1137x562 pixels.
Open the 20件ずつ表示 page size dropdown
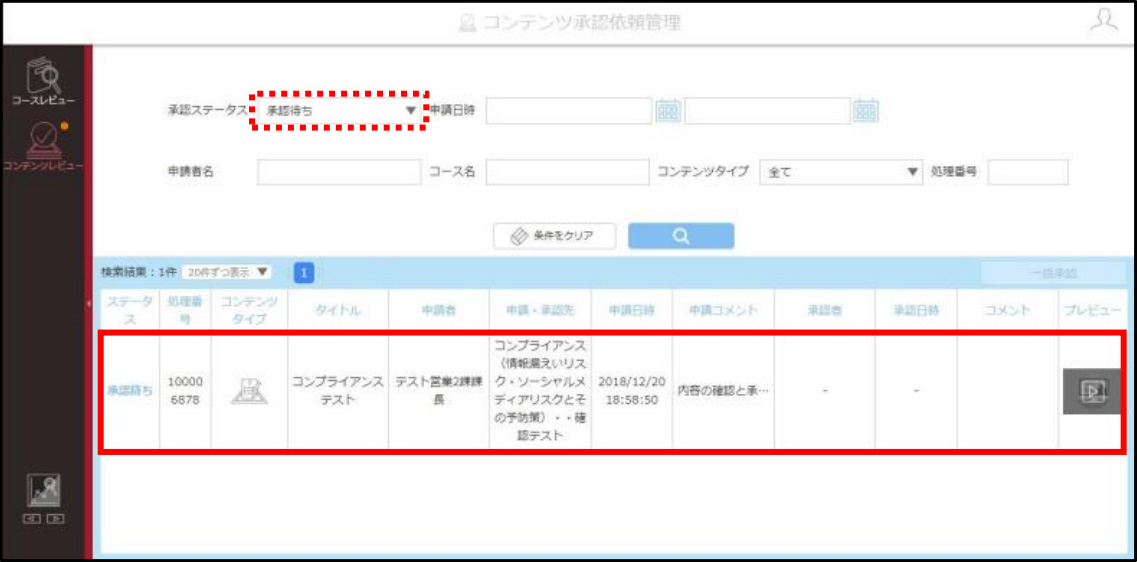(226, 273)
